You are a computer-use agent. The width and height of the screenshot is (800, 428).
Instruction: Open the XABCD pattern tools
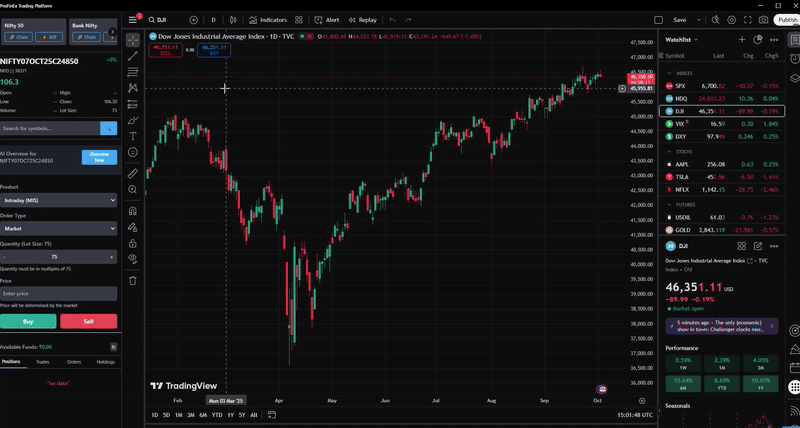133,88
